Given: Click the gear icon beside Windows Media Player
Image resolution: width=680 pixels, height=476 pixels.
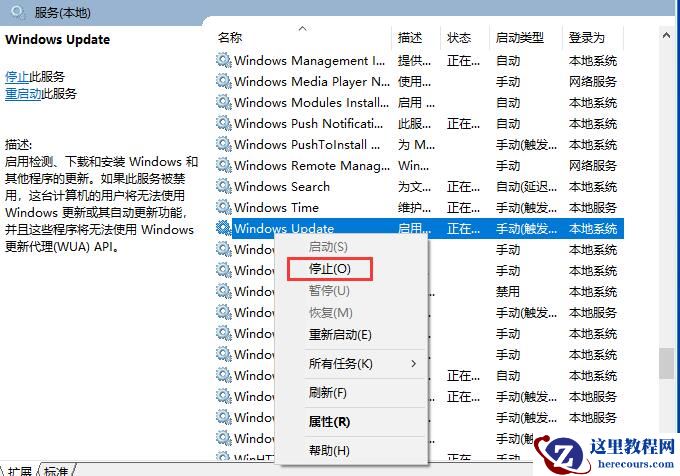Looking at the screenshot, I should pyautogui.click(x=224, y=81).
